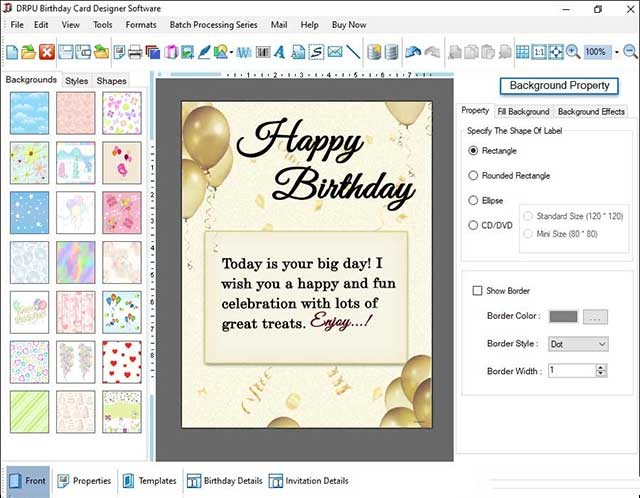
Task: Select the Ellipse label shape
Action: (474, 201)
